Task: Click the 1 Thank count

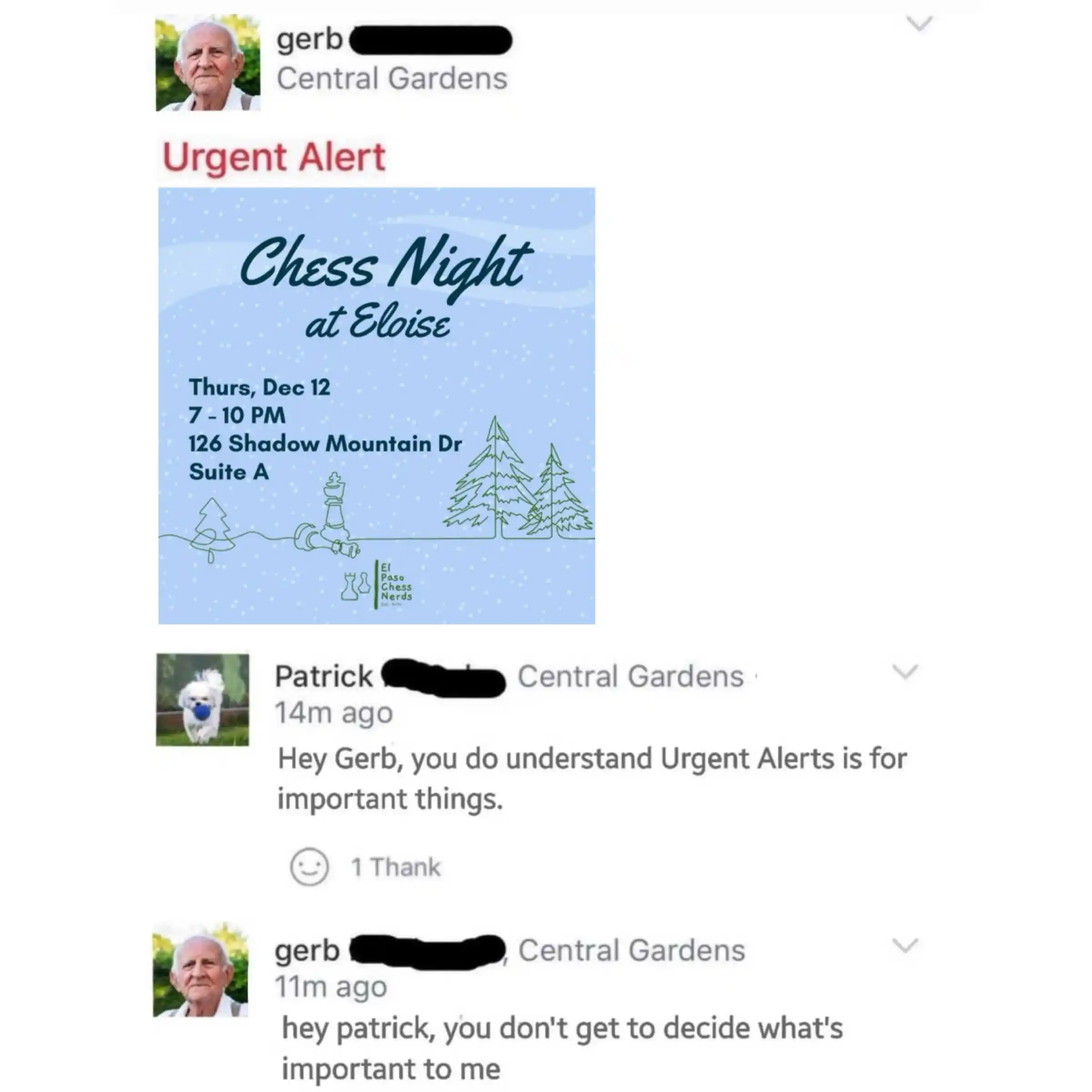Action: coord(395,867)
